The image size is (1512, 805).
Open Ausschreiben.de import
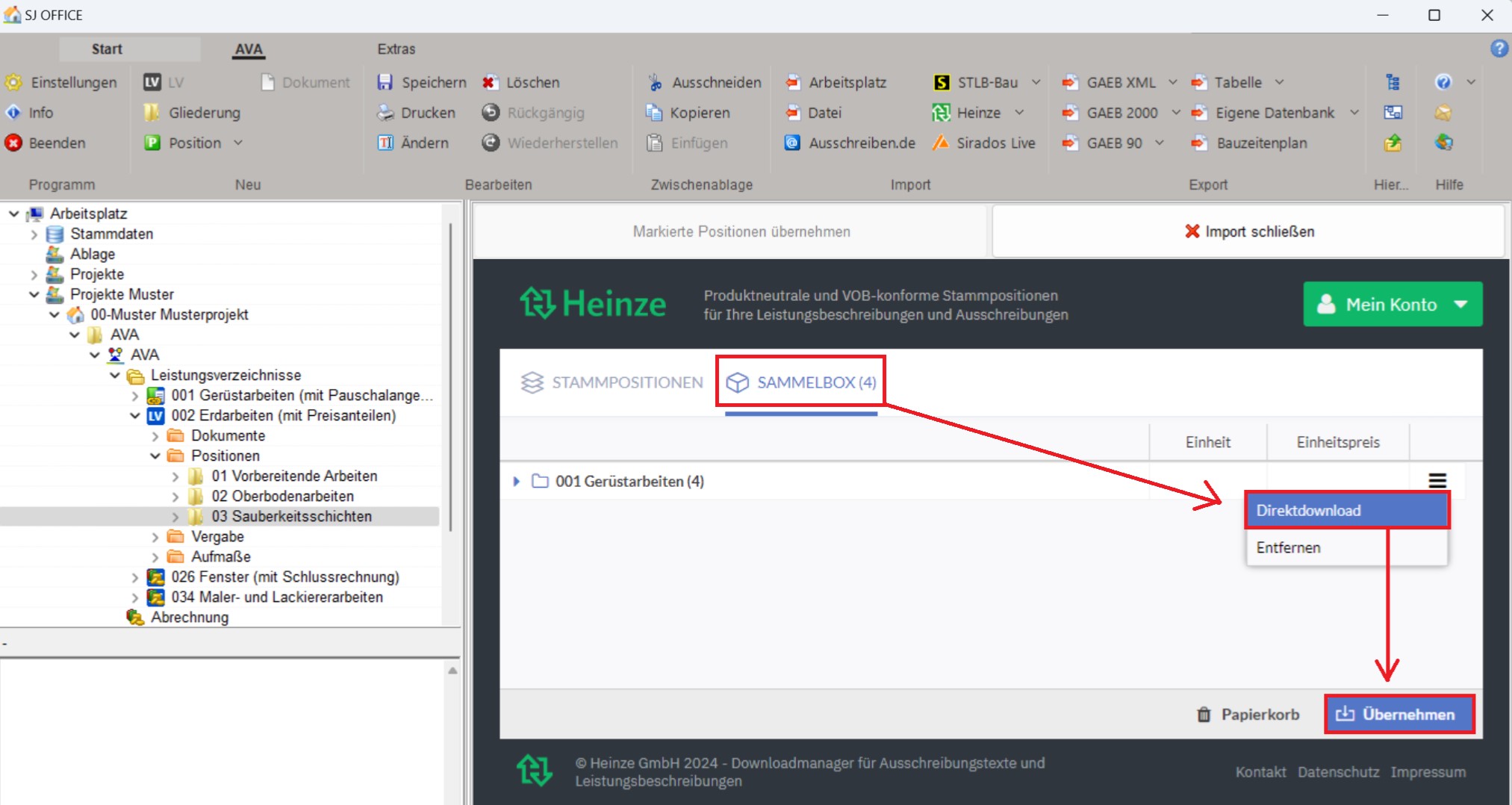[850, 143]
